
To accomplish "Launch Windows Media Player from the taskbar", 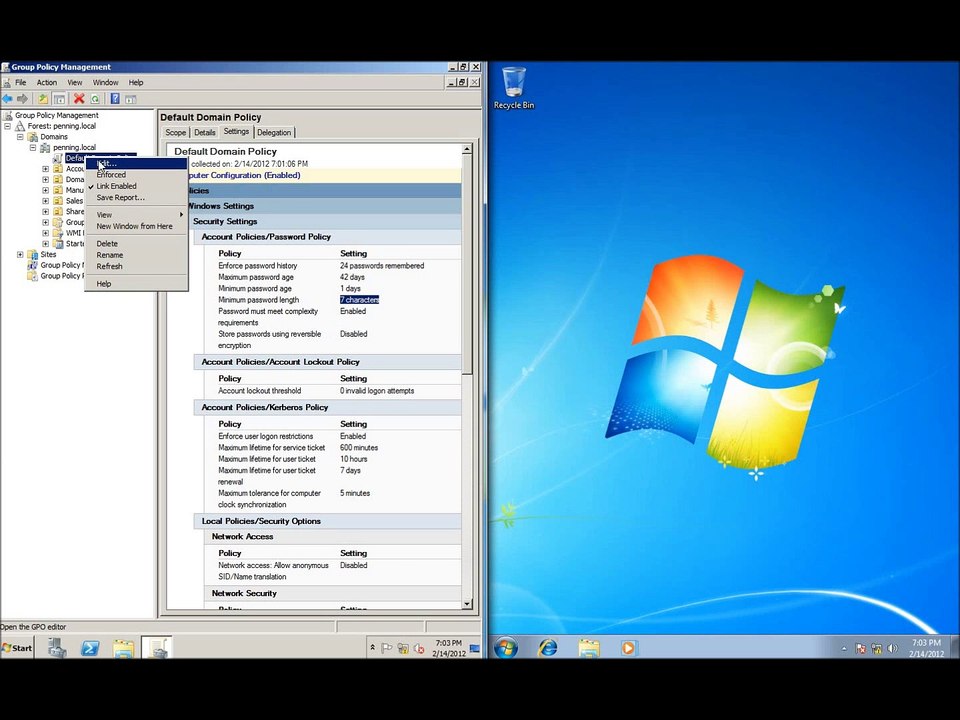I will [x=629, y=647].
